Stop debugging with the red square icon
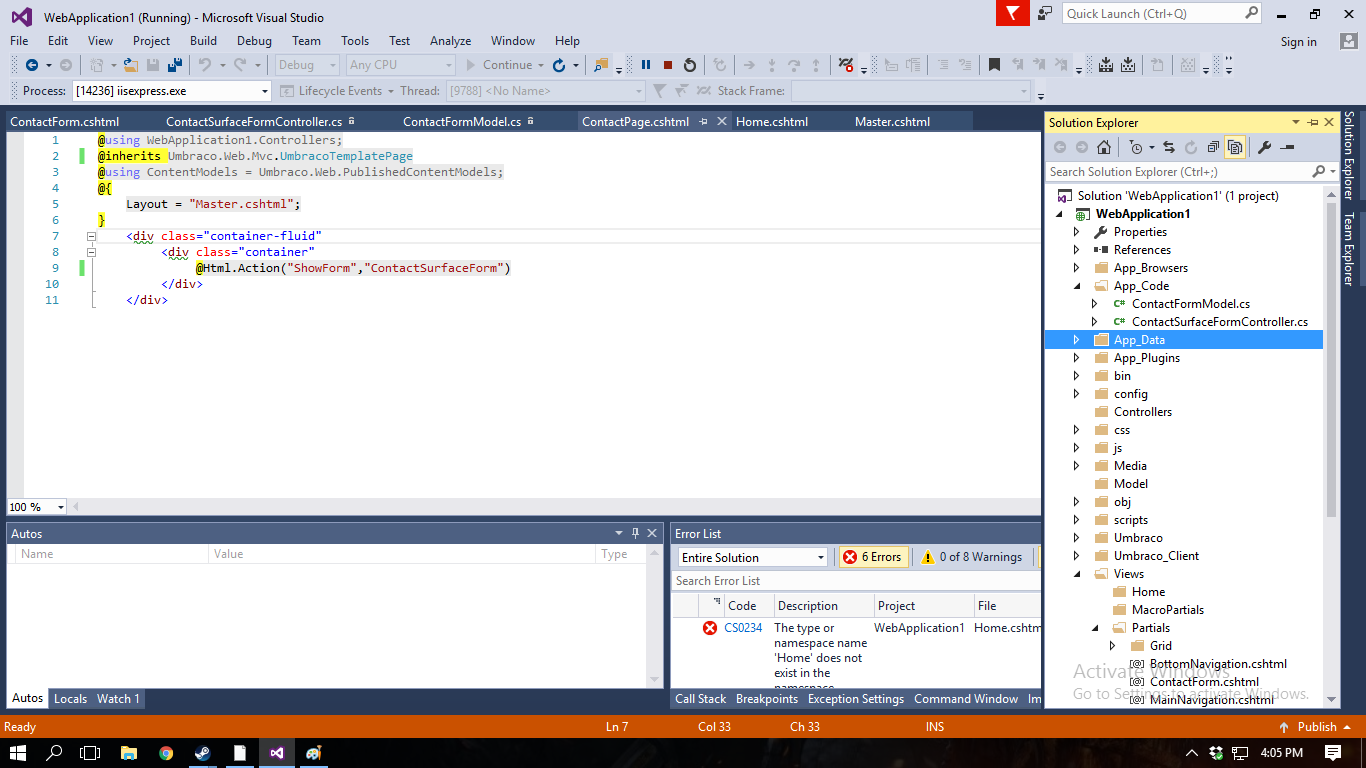This screenshot has height=768, width=1366. click(668, 65)
